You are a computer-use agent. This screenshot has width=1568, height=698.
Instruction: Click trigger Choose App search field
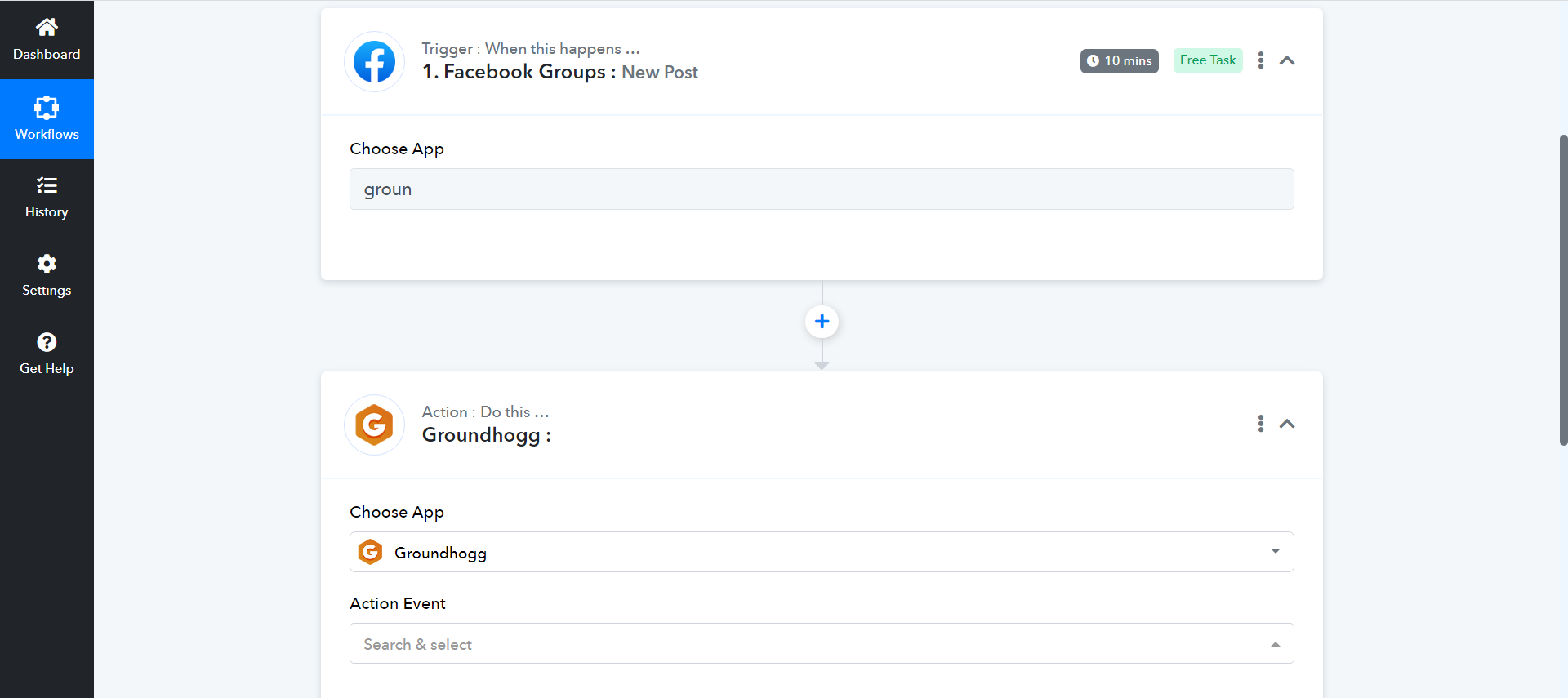(822, 189)
